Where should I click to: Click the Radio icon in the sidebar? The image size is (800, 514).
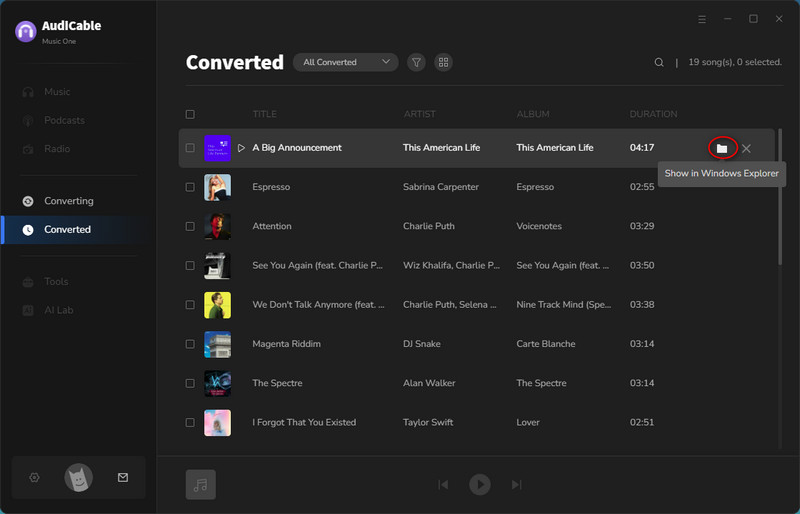[28, 149]
